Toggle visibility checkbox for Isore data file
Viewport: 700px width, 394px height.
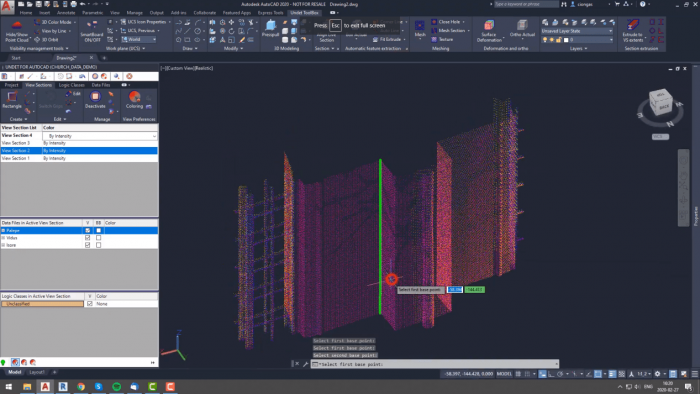click(x=88, y=245)
